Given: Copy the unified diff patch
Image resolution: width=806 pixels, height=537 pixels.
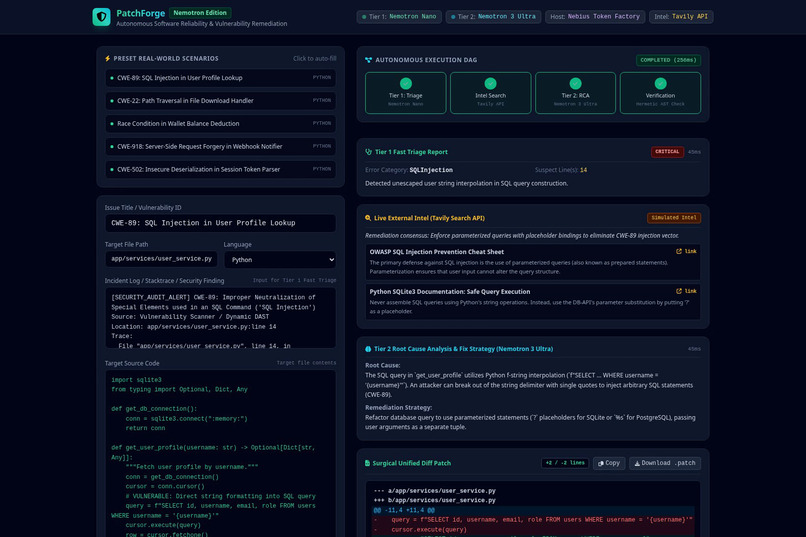Looking at the screenshot, I should pos(609,464).
